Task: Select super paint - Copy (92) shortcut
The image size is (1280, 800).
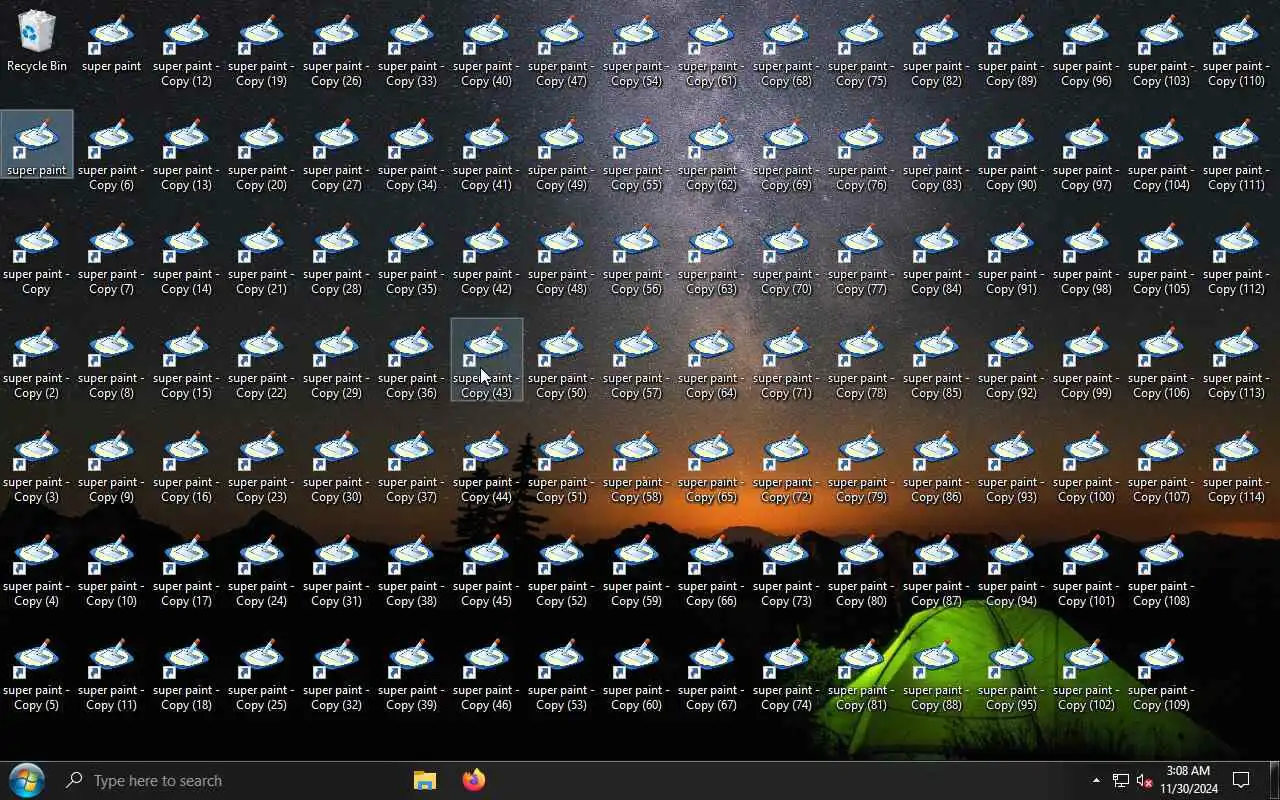Action: click(1012, 362)
